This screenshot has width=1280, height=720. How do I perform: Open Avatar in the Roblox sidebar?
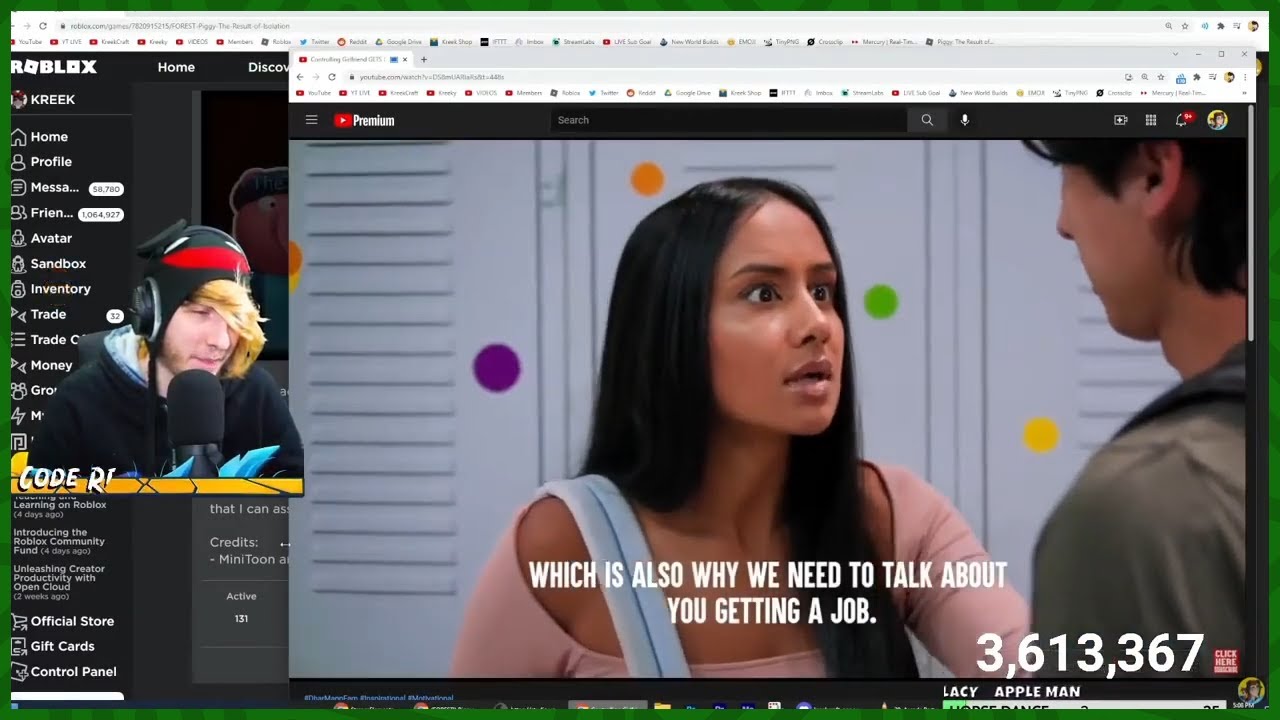point(41,239)
